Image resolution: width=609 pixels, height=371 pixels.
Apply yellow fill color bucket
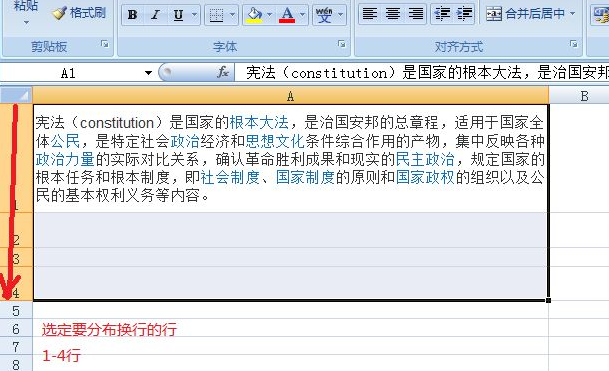[254, 15]
